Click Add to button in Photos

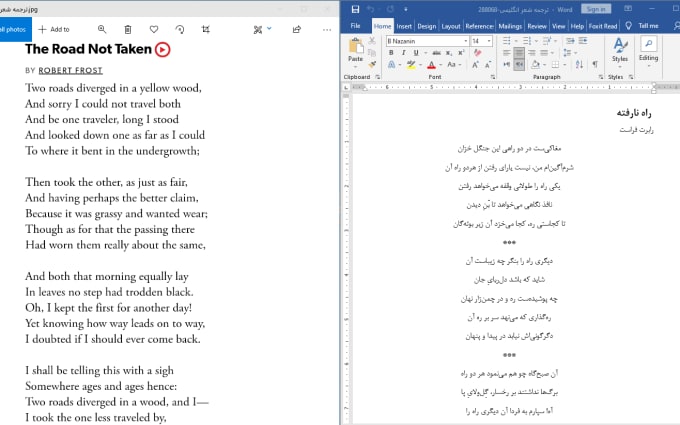pyautogui.click(x=54, y=29)
